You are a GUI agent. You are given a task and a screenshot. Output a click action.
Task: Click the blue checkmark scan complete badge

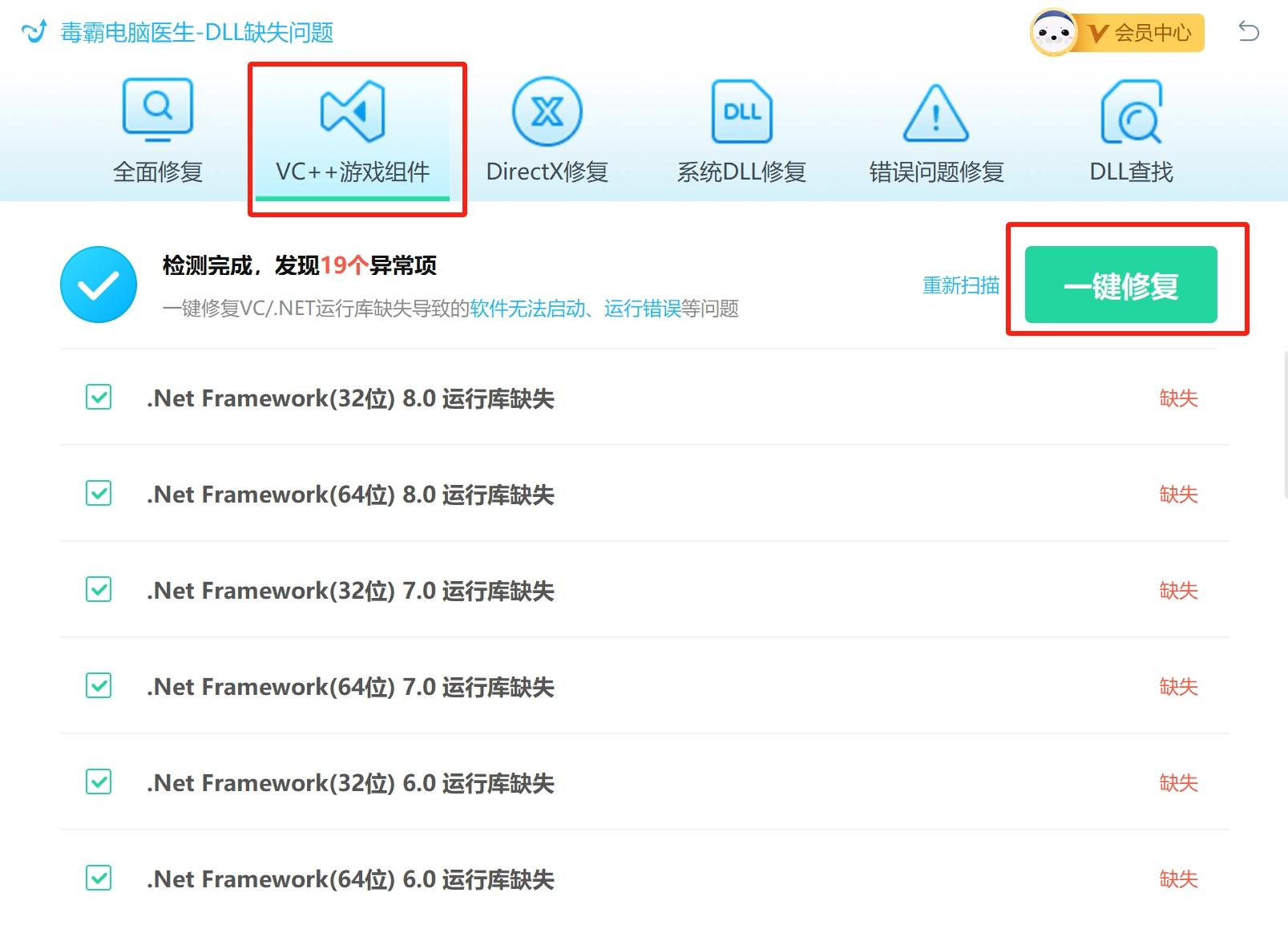pyautogui.click(x=98, y=284)
